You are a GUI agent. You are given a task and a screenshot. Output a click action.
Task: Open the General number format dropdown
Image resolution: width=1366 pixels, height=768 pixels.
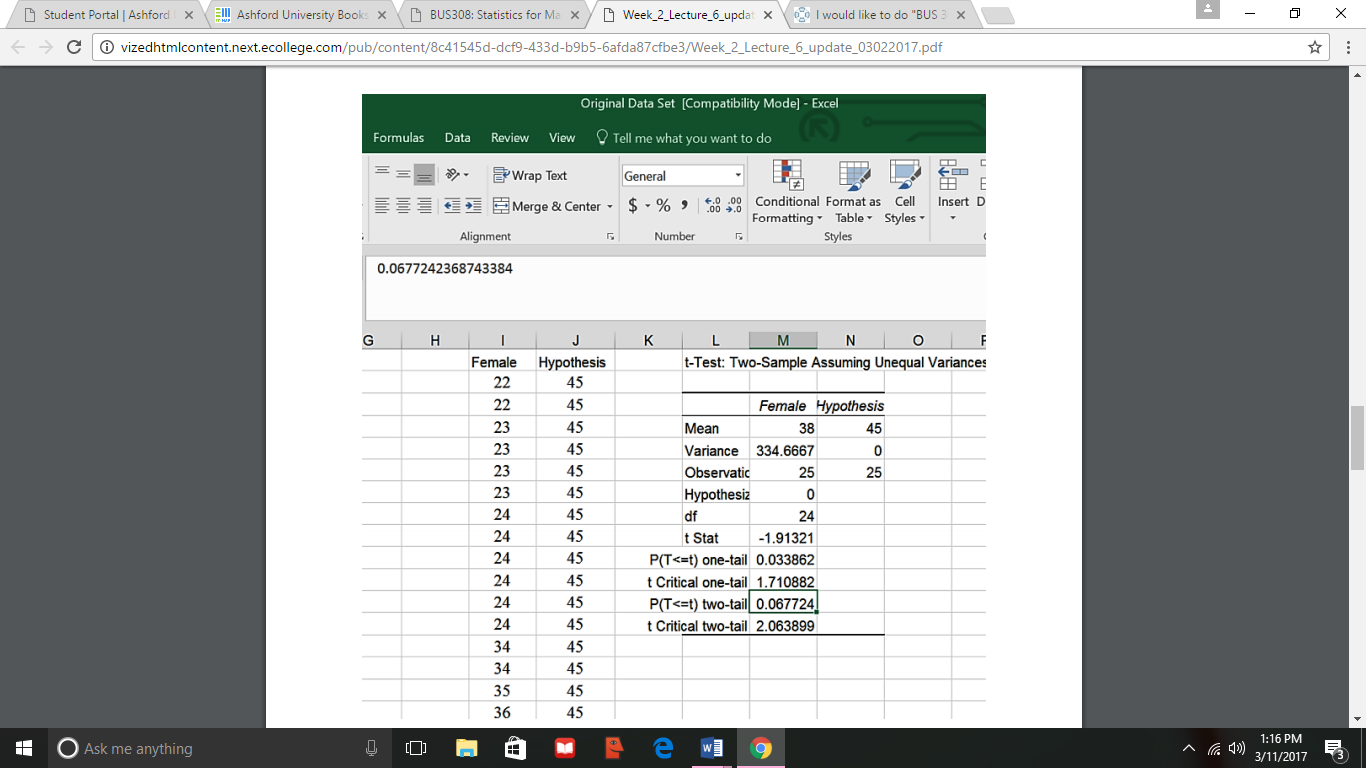click(736, 175)
